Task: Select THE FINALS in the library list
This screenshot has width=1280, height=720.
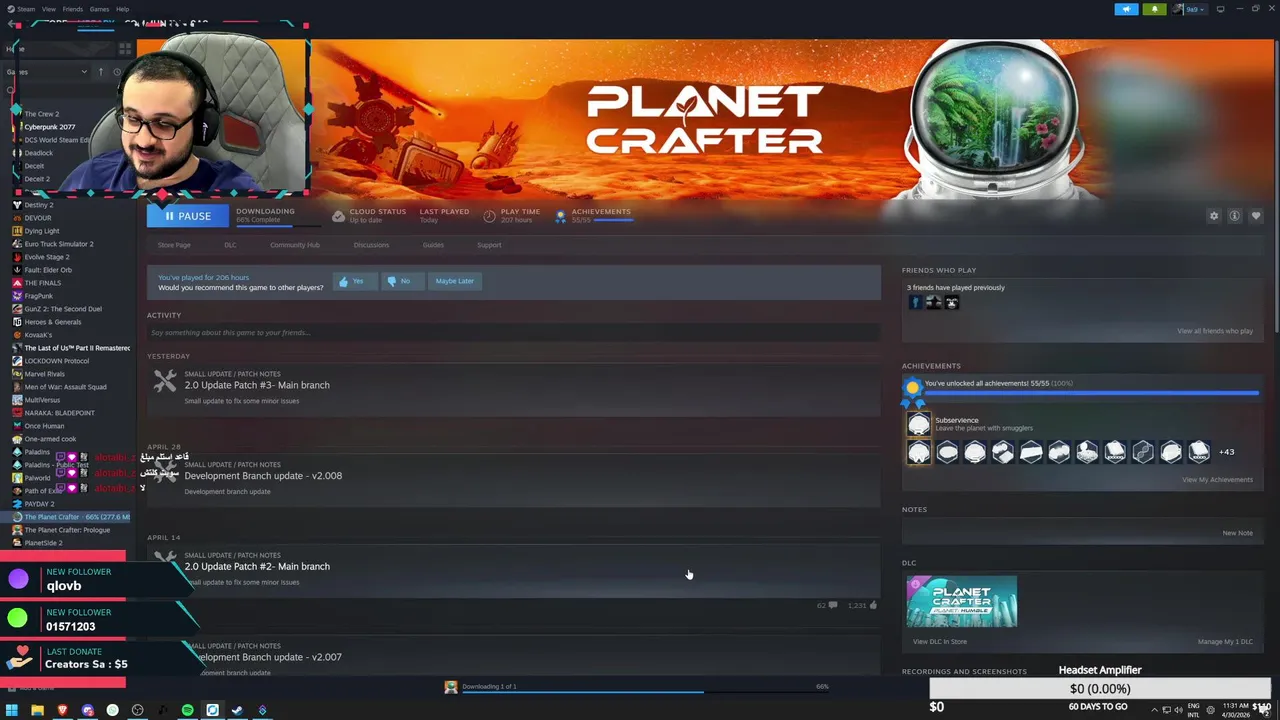Action: [x=43, y=283]
